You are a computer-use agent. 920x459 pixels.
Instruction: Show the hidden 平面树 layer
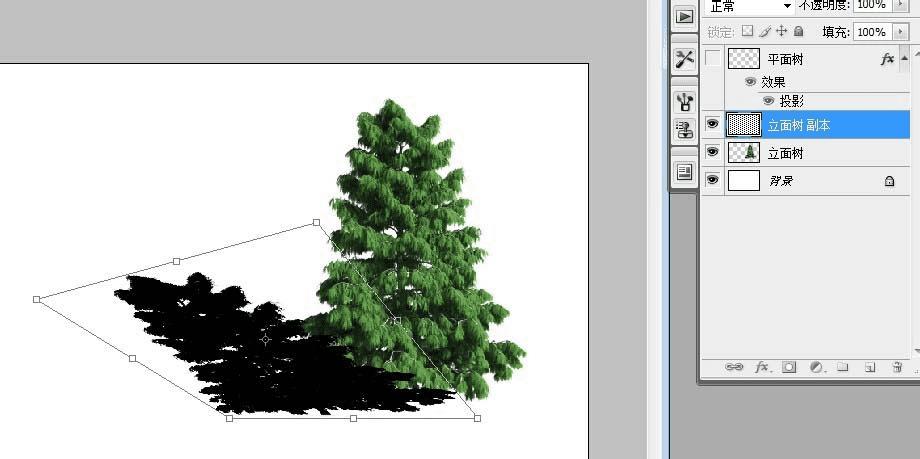(x=712, y=59)
